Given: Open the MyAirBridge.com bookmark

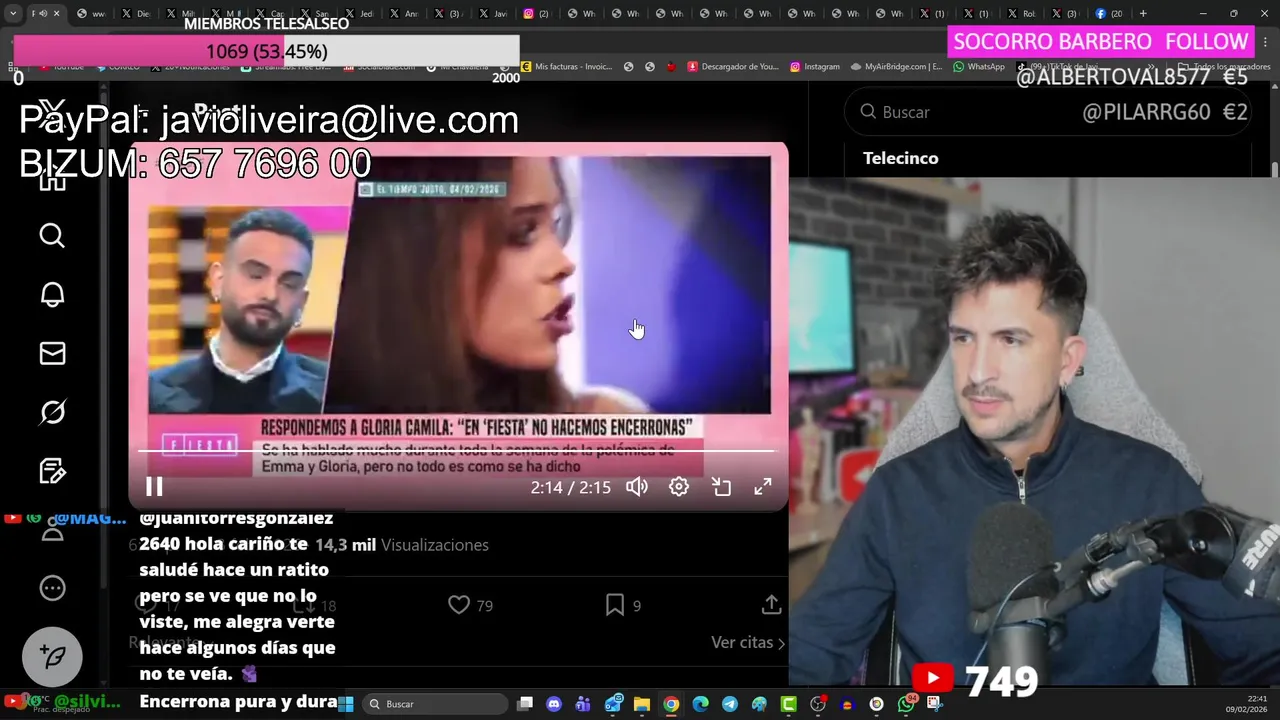Looking at the screenshot, I should pyautogui.click(x=896, y=66).
